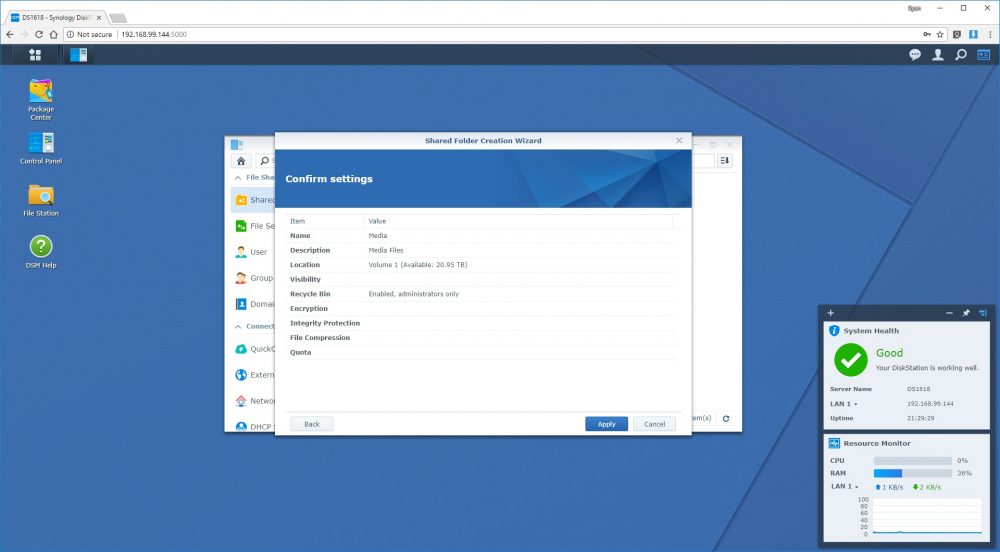Select File Services in Control Panel sidebar
Image resolution: width=1000 pixels, height=552 pixels.
tap(253, 226)
